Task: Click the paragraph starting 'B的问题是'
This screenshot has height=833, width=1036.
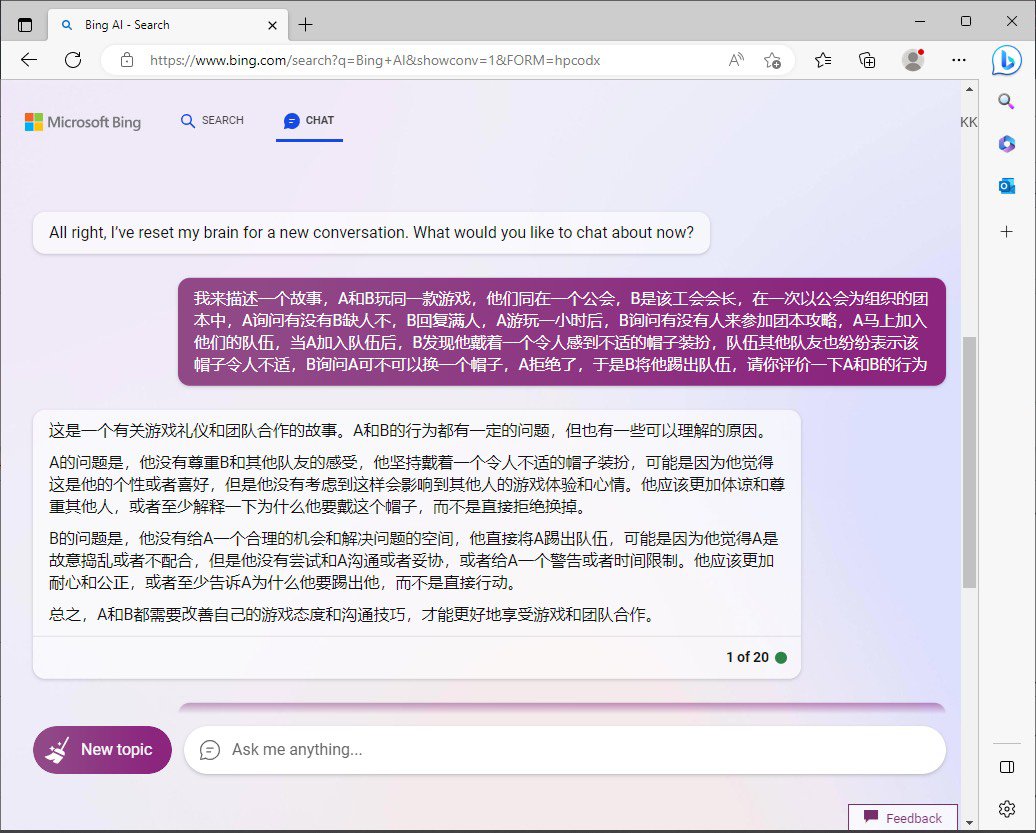Action: 413,560
